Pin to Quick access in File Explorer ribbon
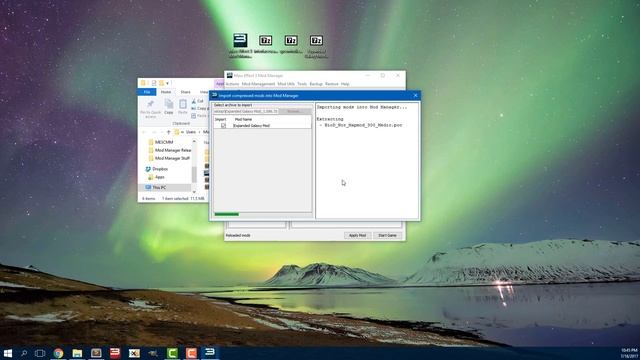Screen dimensions: 640x360 coord(150,108)
